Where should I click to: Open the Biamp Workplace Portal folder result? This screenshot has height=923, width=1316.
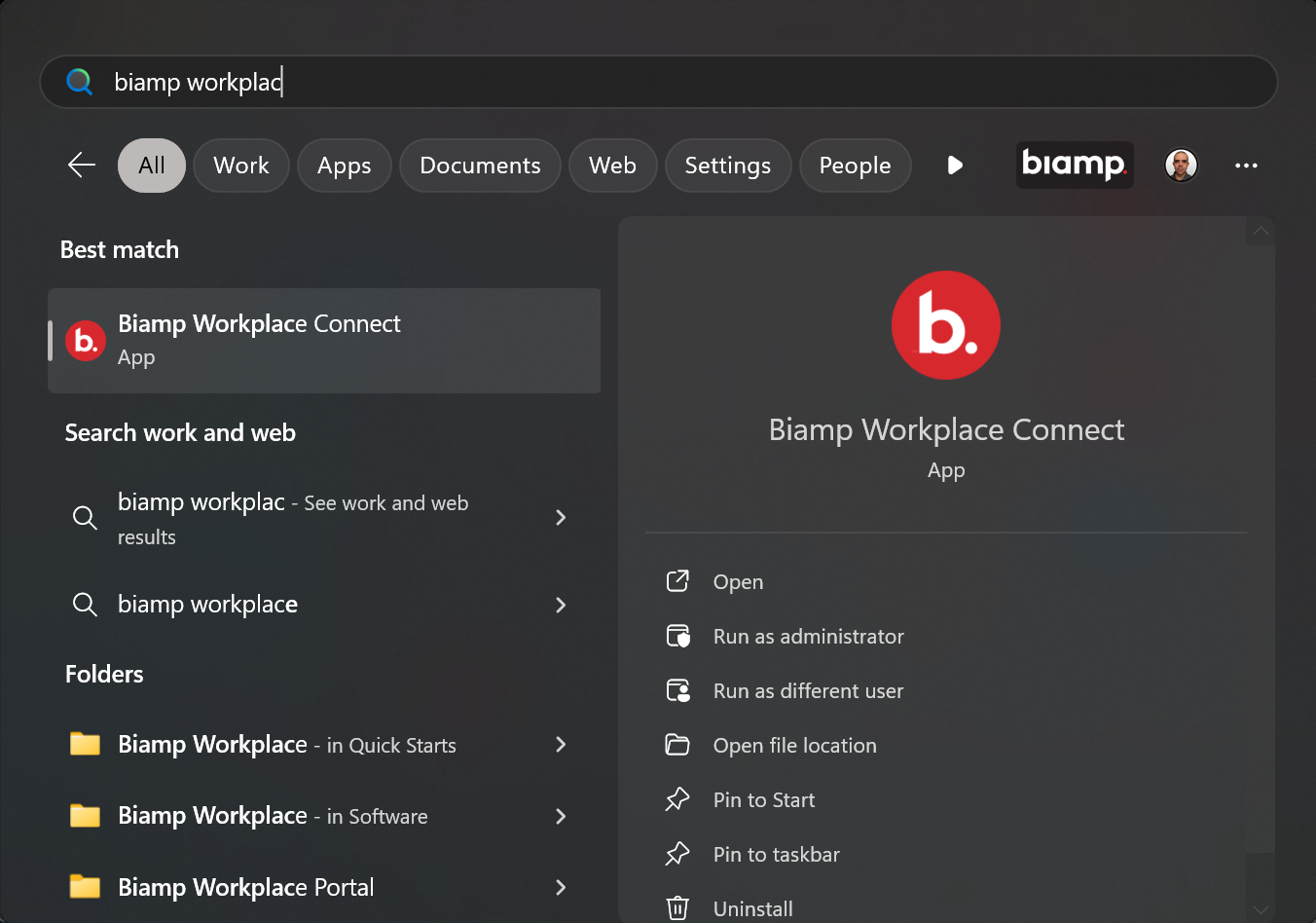coord(244,887)
